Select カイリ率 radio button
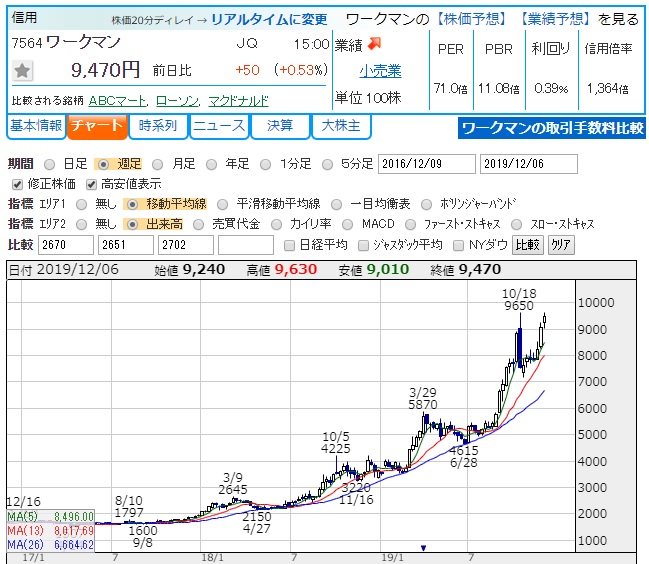Screen dimensions: 649x564 (276, 224)
